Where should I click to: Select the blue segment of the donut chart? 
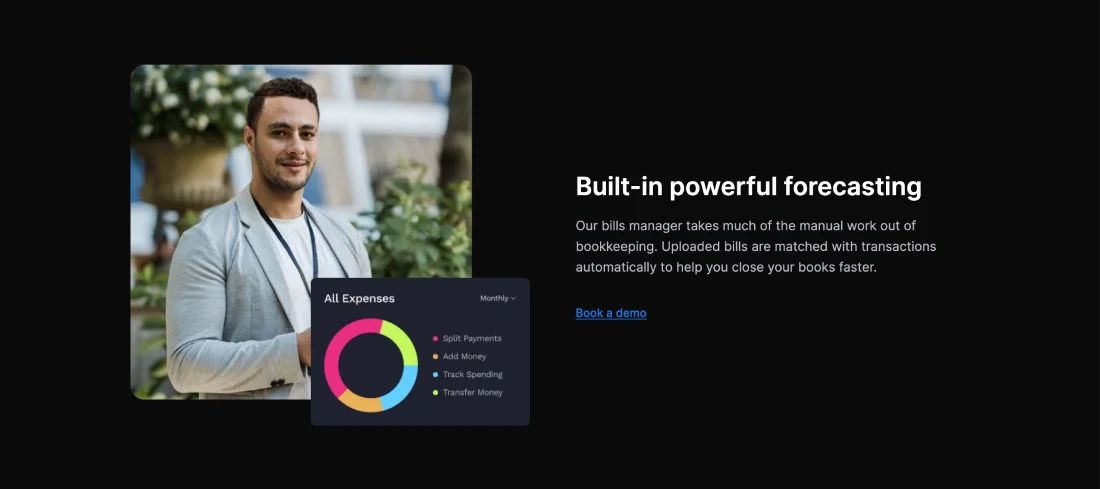[403, 388]
